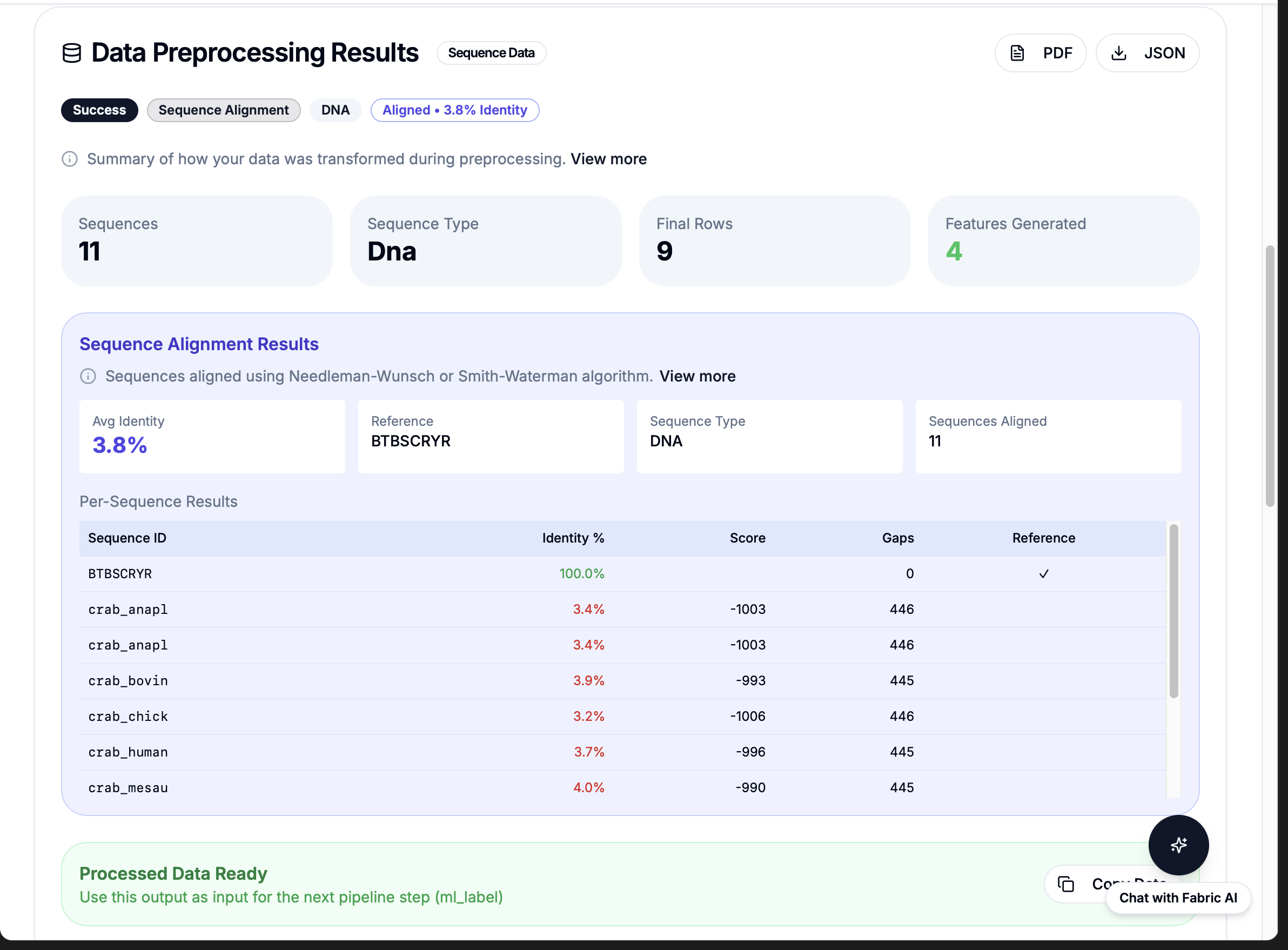This screenshot has height=950, width=1288.
Task: Click the Reference BTBSCRYR info card
Action: click(491, 437)
